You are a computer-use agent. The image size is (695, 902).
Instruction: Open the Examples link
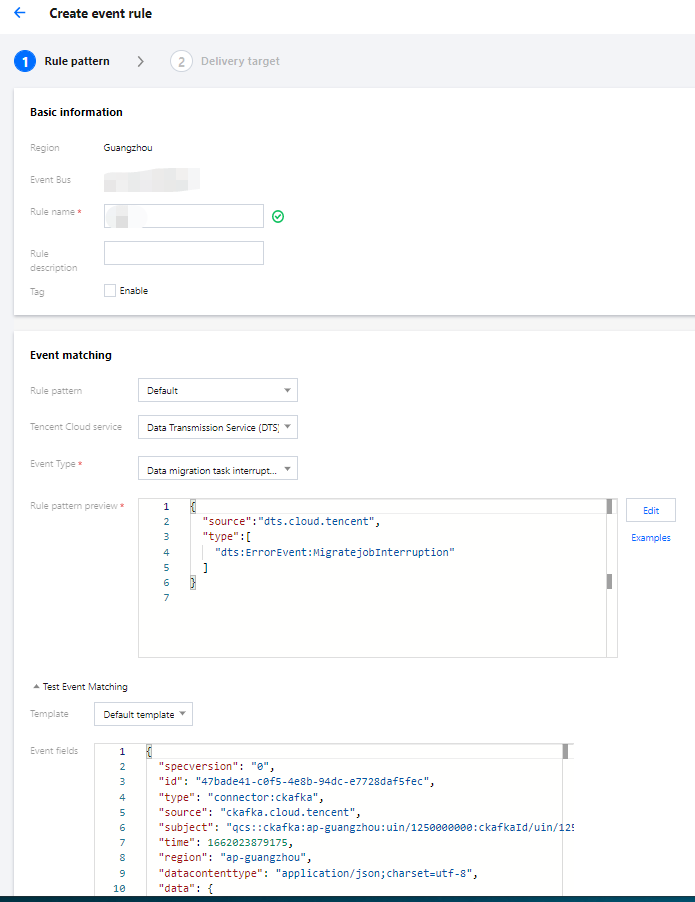tap(651, 538)
